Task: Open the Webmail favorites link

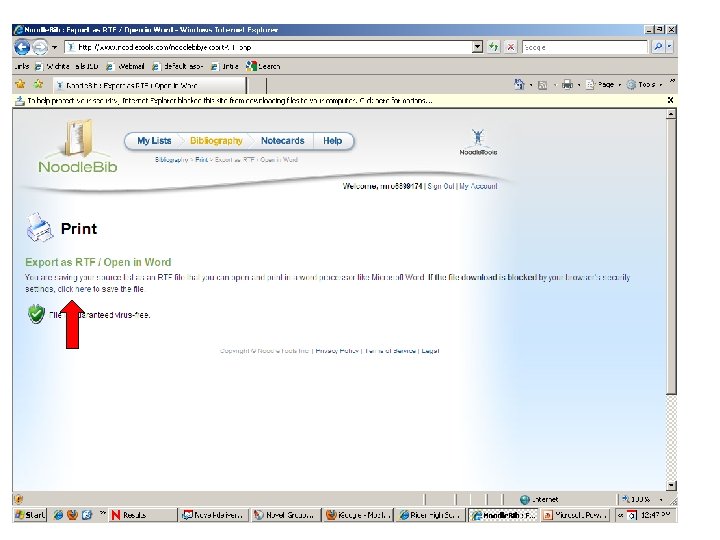Action: [x=125, y=67]
